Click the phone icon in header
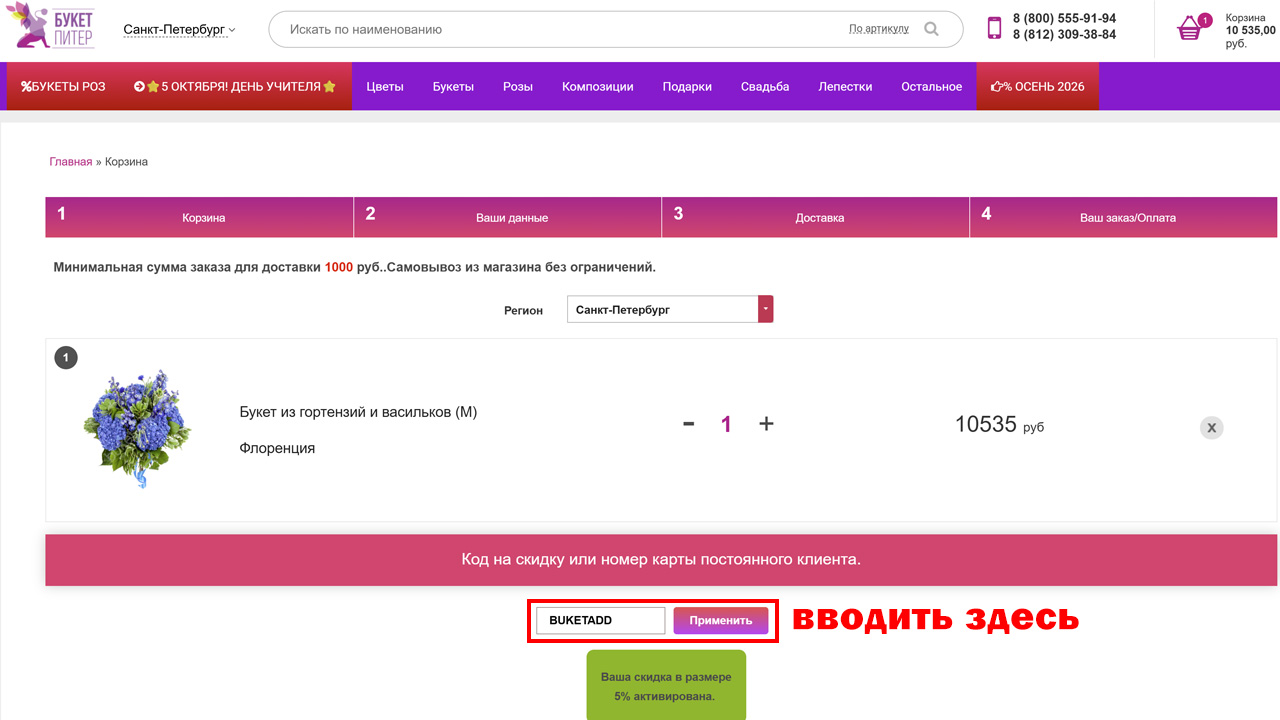 click(x=994, y=28)
